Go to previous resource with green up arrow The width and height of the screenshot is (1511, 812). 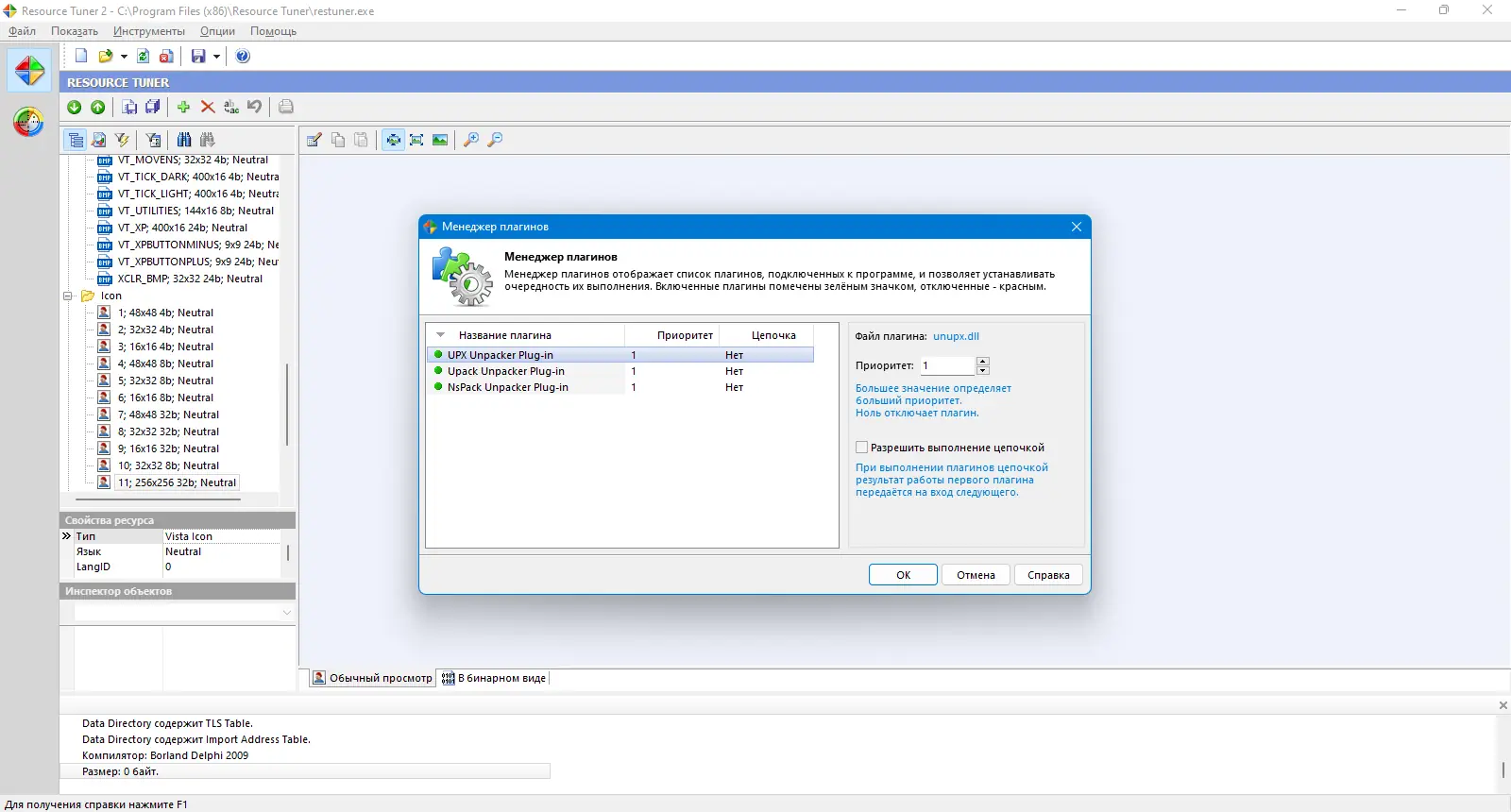pos(98,107)
